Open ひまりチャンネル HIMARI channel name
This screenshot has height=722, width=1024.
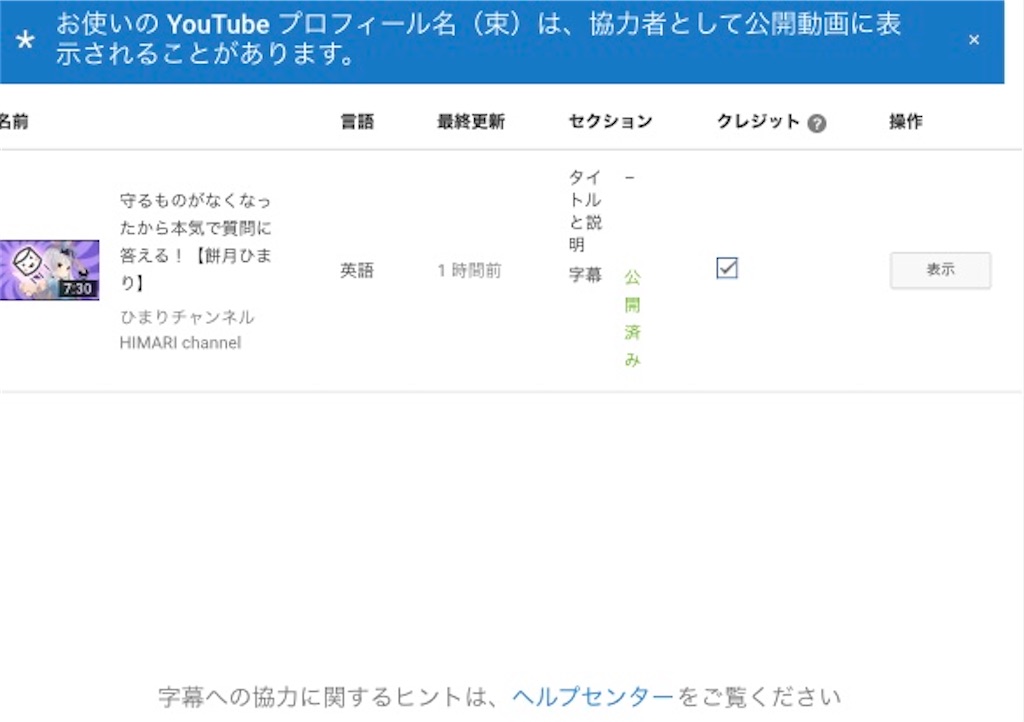187,330
